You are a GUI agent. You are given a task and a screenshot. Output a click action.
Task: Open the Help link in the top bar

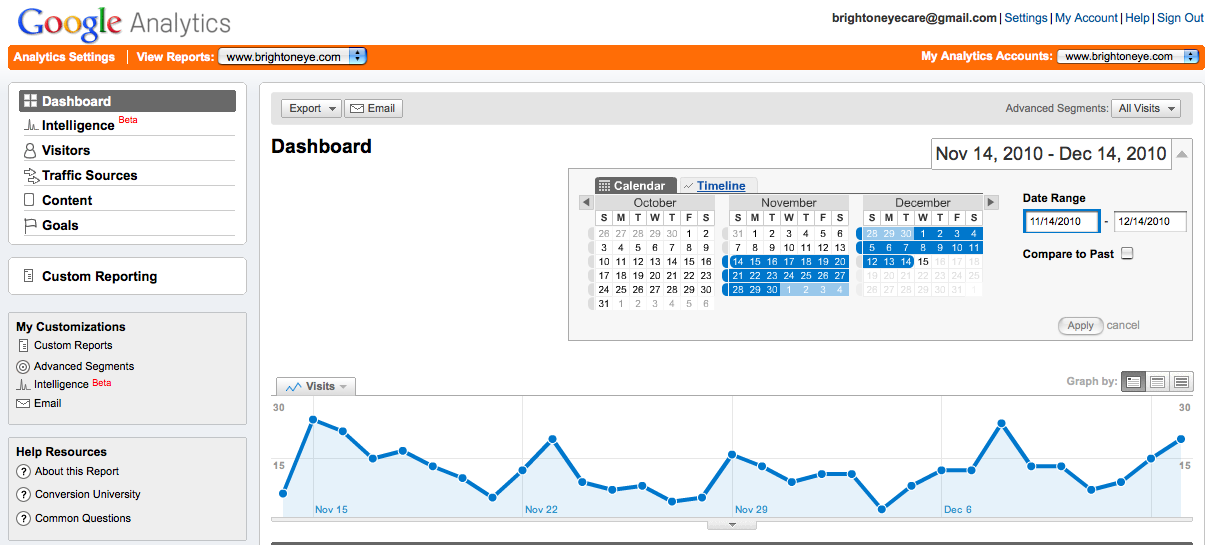[1137, 18]
